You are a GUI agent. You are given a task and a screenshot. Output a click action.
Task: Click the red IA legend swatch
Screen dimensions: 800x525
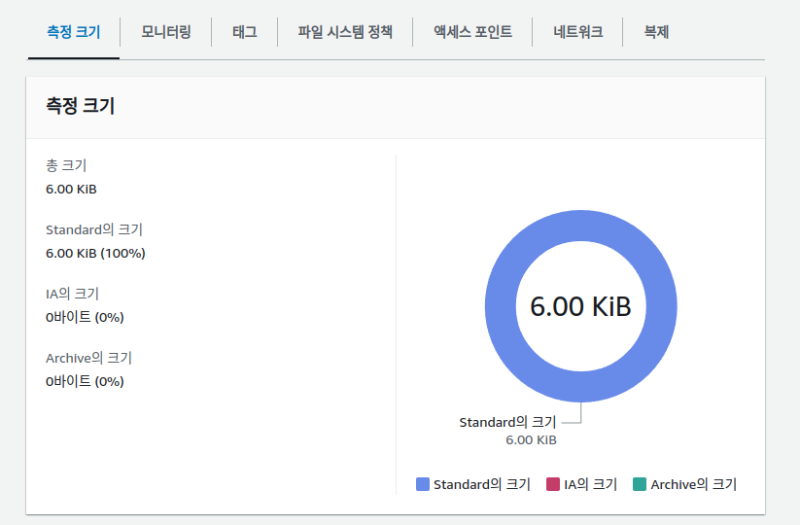(x=552, y=484)
